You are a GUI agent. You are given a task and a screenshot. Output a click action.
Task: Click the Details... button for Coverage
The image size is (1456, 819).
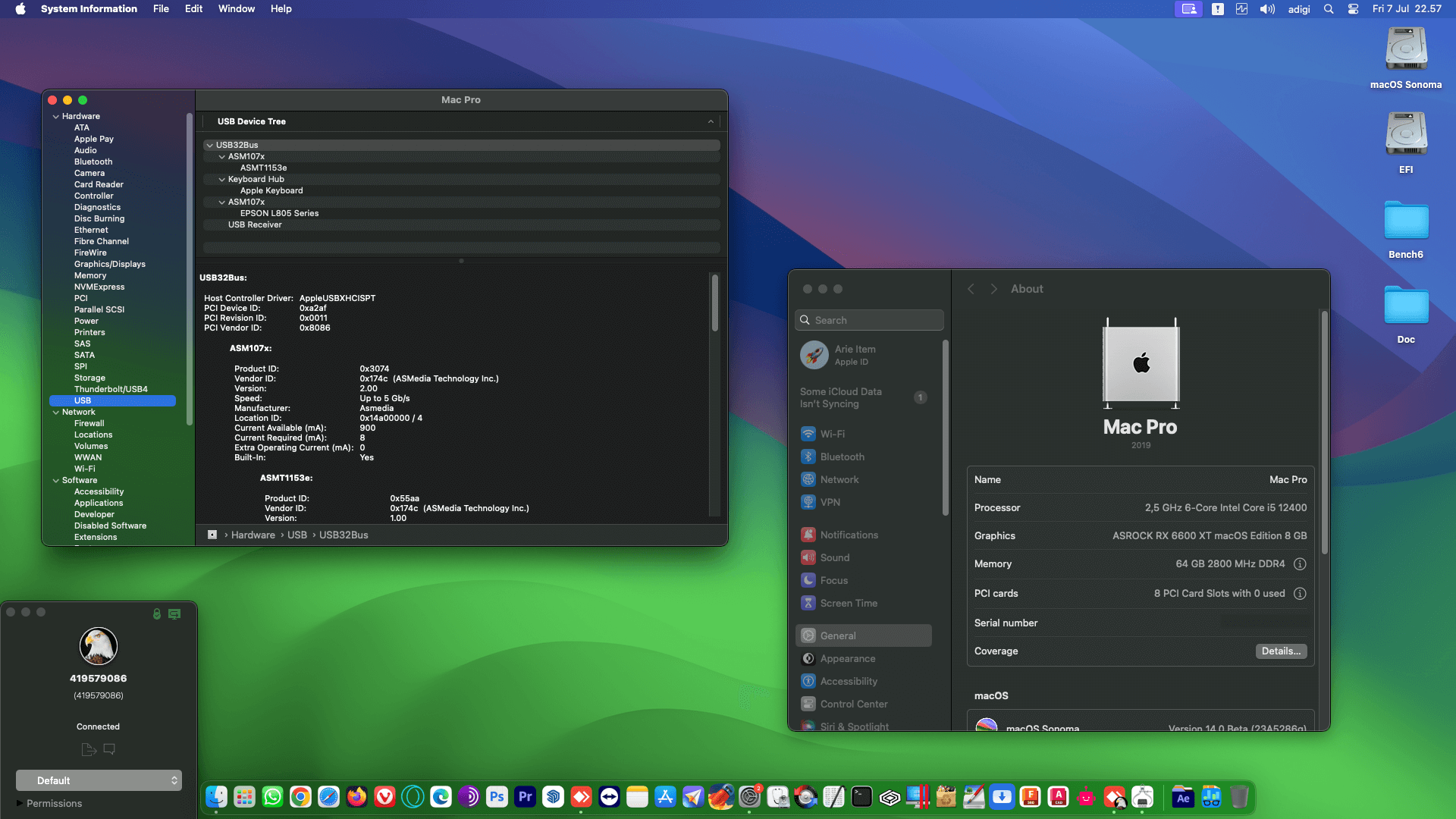pyautogui.click(x=1281, y=651)
